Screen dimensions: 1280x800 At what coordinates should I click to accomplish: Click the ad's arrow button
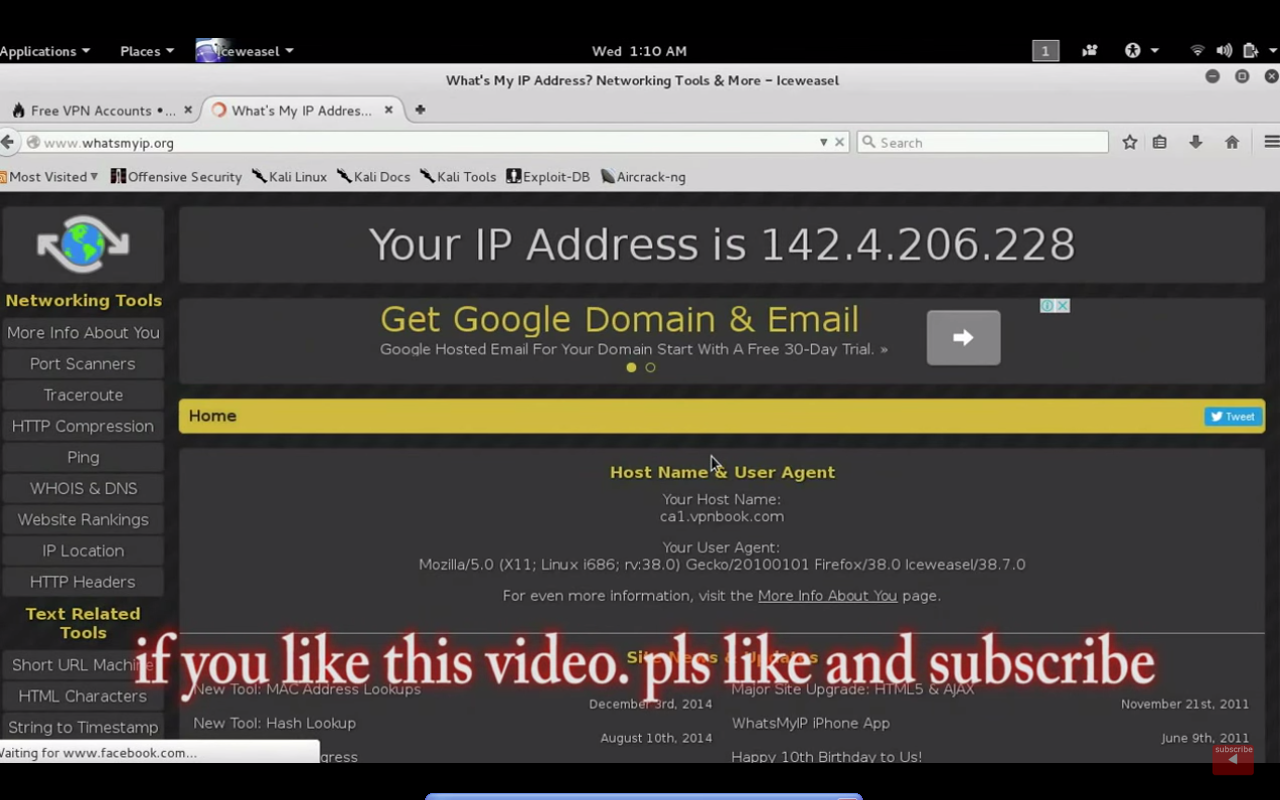click(x=963, y=338)
